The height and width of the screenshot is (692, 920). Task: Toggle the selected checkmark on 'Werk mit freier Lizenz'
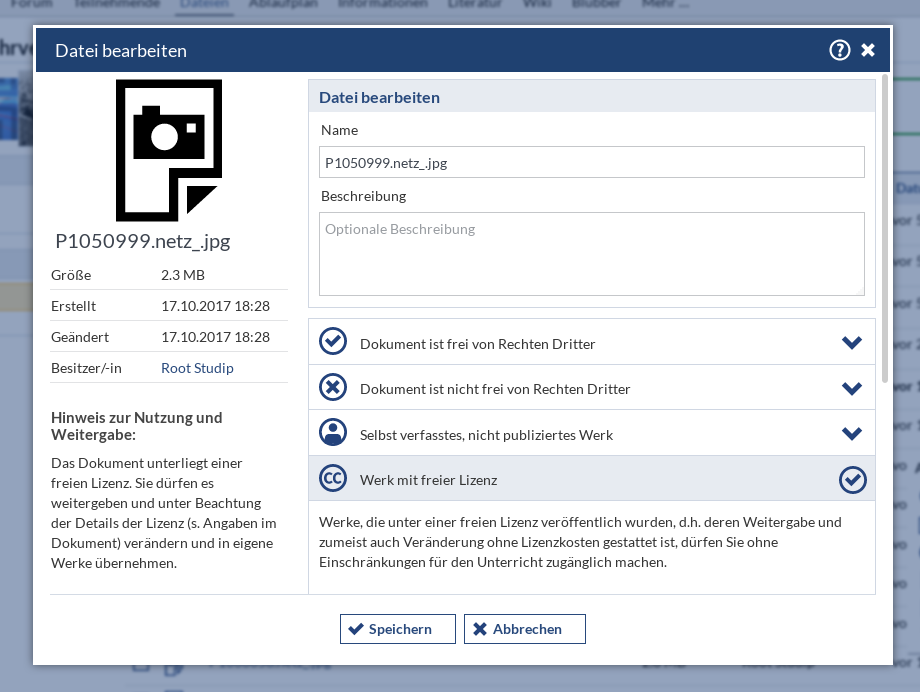[x=852, y=480]
